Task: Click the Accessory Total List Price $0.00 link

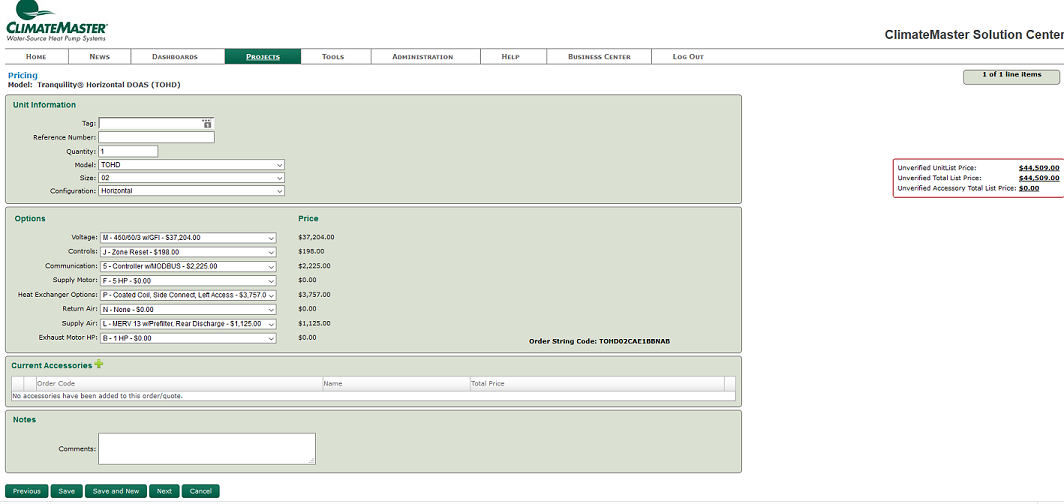Action: (1029, 188)
